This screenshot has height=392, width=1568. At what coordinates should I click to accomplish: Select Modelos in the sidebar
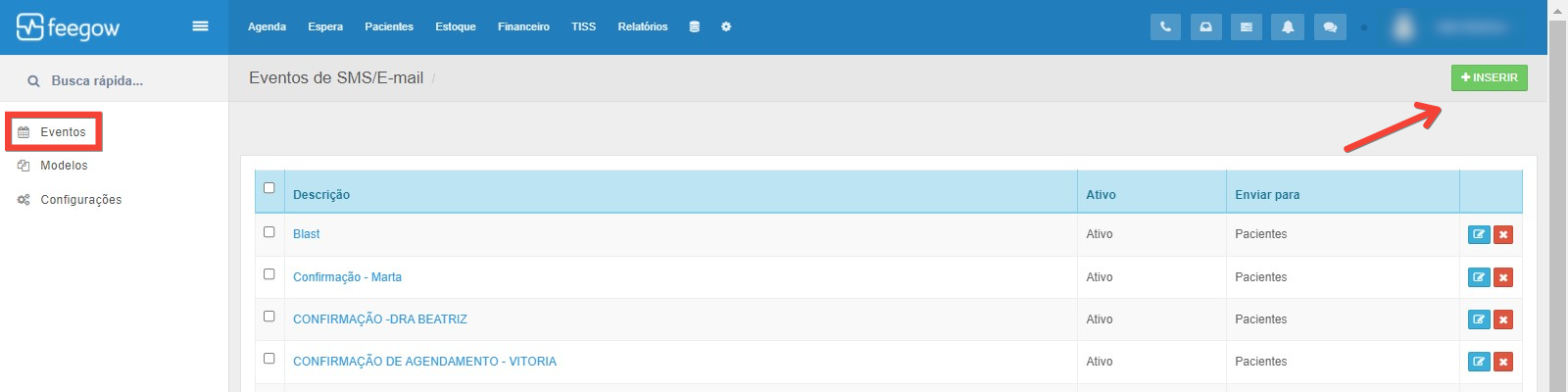[64, 166]
